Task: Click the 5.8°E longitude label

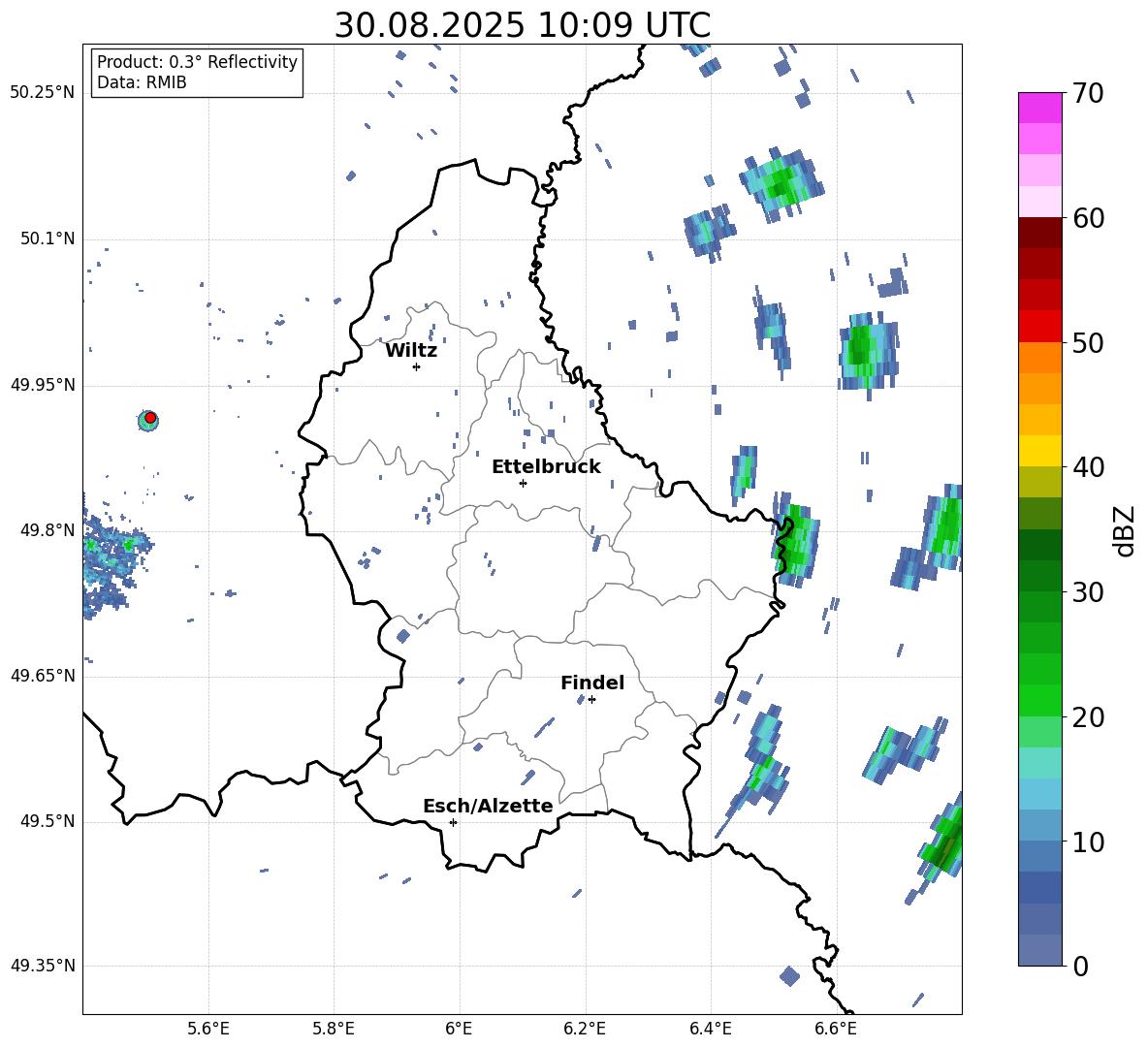Action: 334,1029
